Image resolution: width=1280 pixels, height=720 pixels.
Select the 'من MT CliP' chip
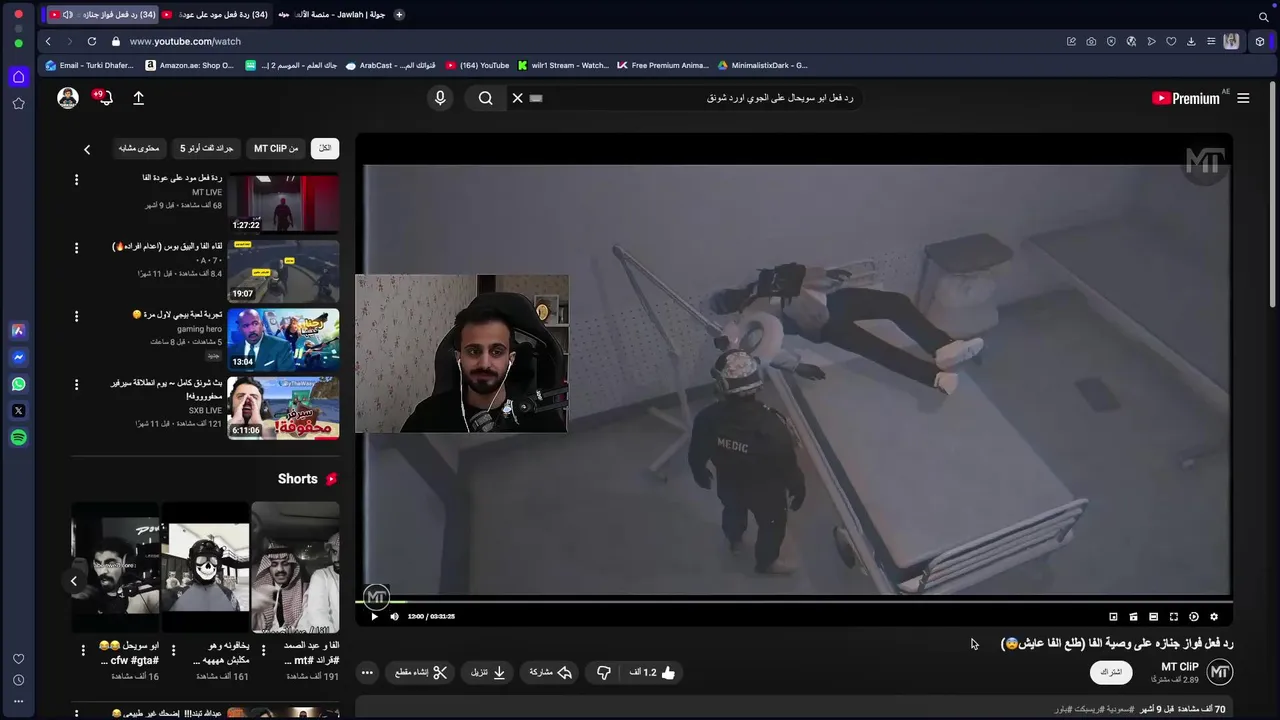tap(276, 148)
